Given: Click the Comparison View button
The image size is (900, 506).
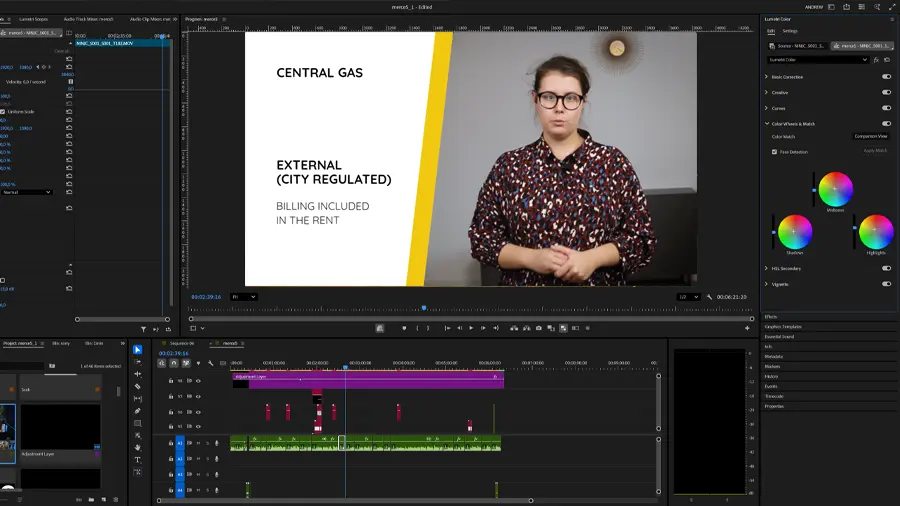Looking at the screenshot, I should coord(871,137).
